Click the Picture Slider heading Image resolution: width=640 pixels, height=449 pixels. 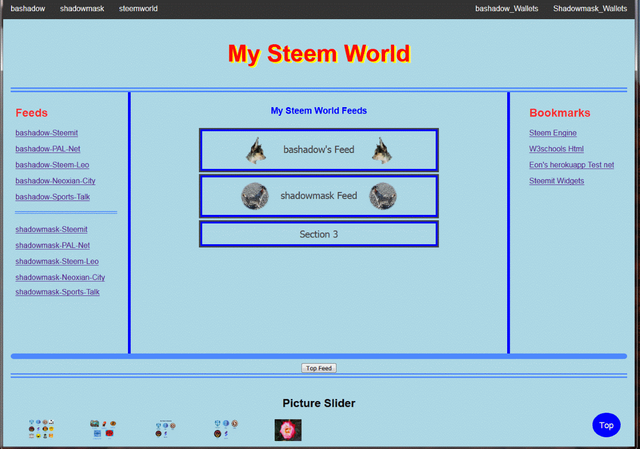[319, 403]
